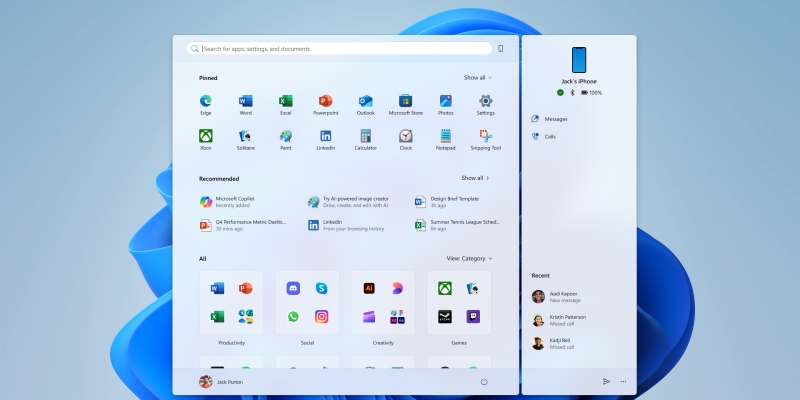Open the Games category label
Screen dimensions: 800x400
459,343
